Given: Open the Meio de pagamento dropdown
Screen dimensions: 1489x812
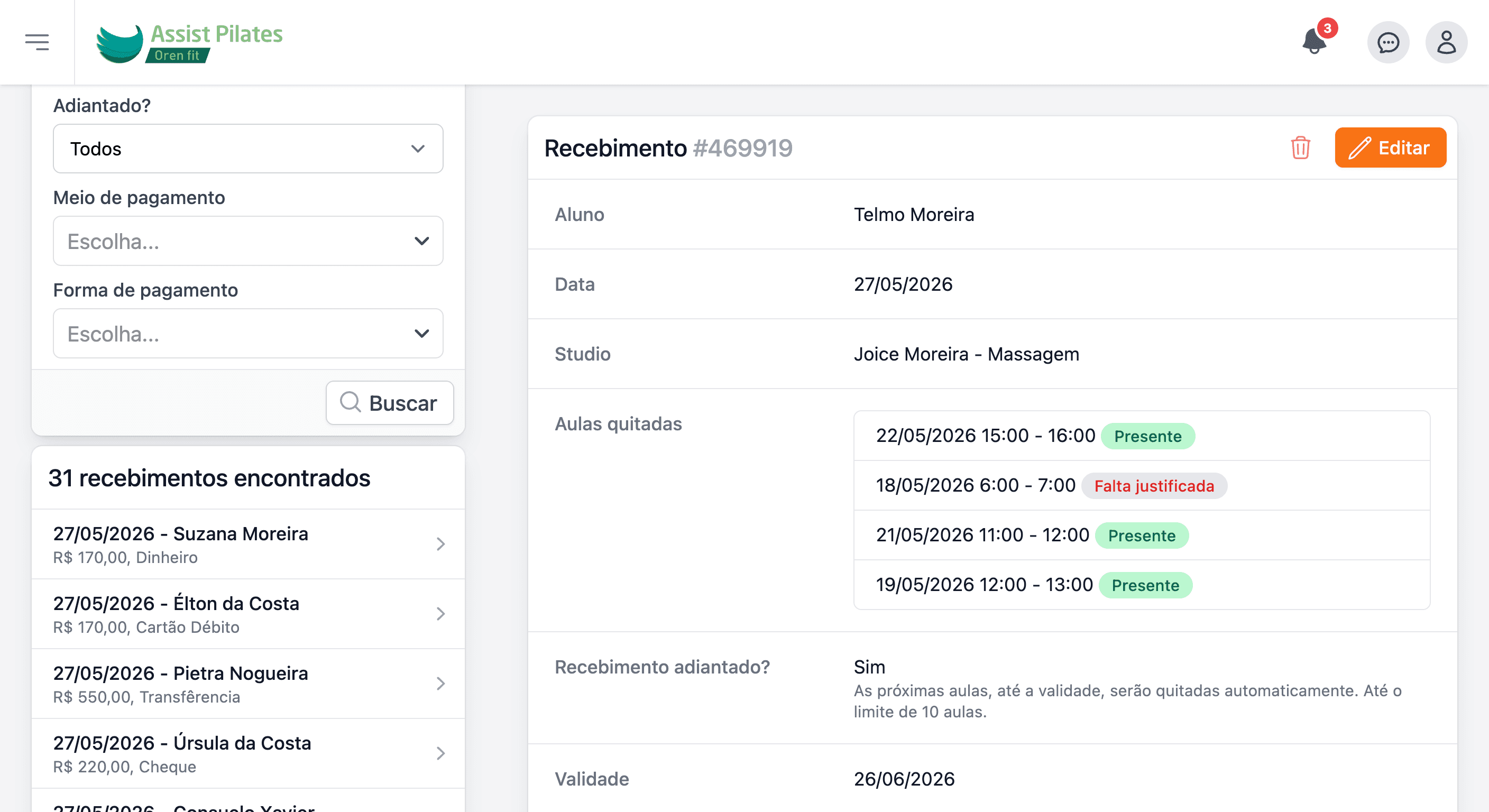Looking at the screenshot, I should (x=248, y=241).
